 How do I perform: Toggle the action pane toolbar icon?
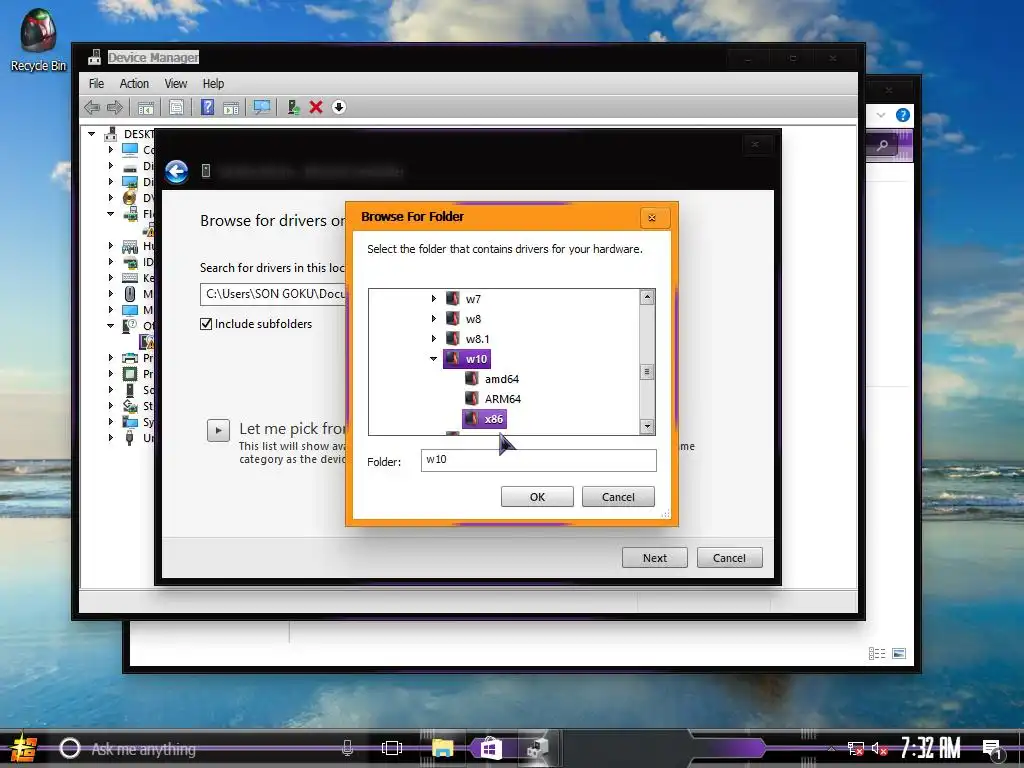(231, 107)
